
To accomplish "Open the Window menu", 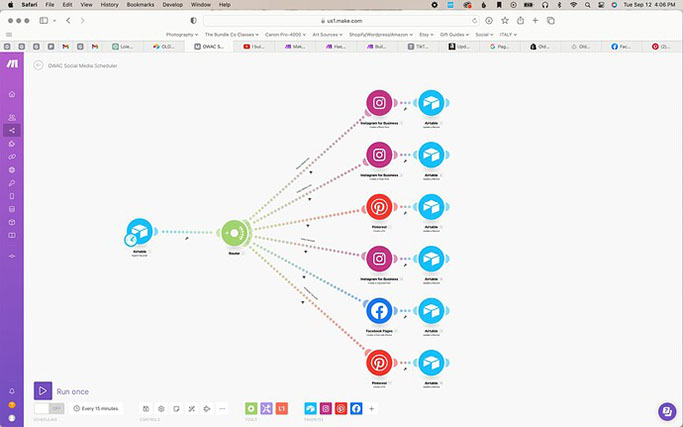I will 201,5.
